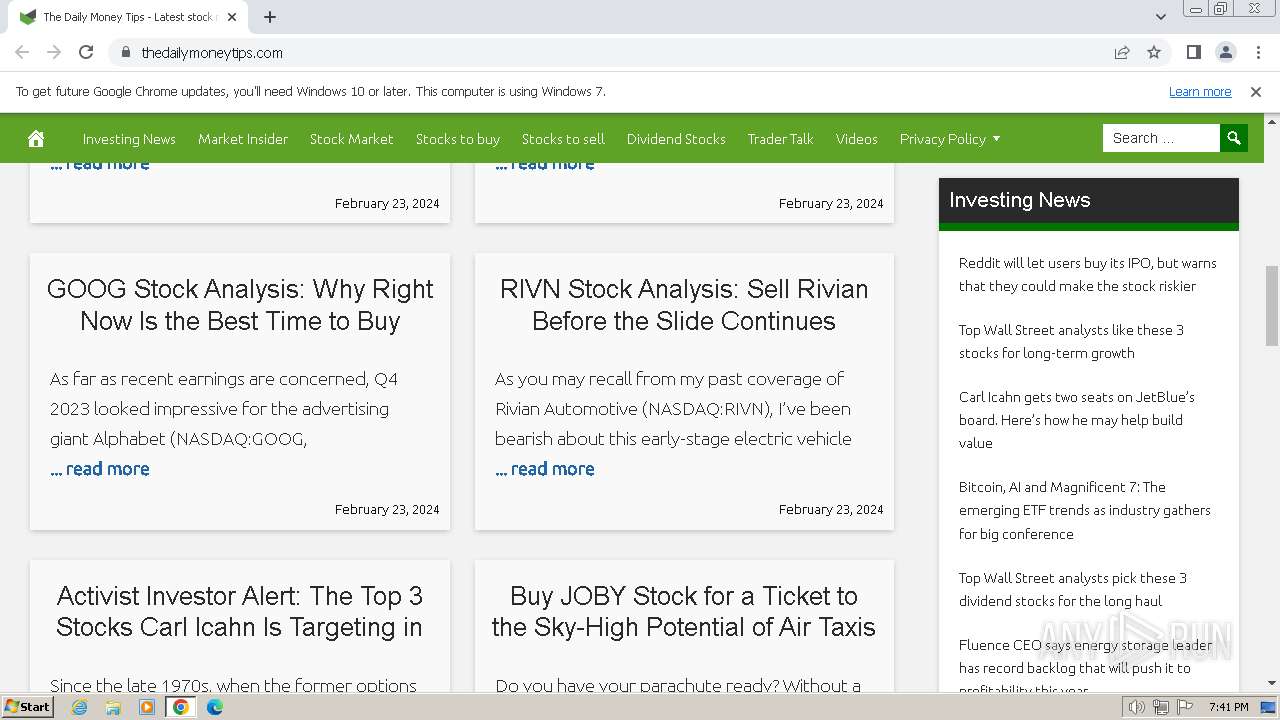Open the Chrome profile avatar icon
Viewport: 1280px width, 720px height.
click(x=1225, y=52)
